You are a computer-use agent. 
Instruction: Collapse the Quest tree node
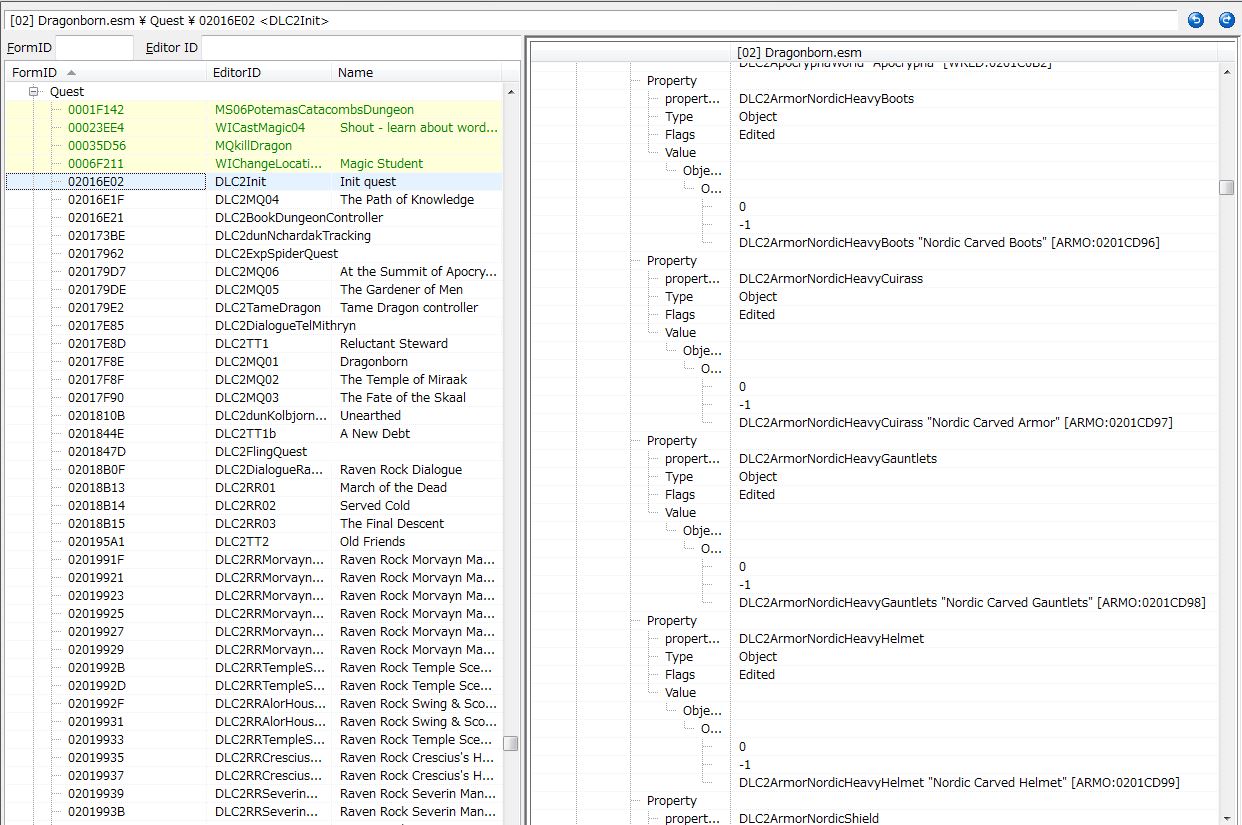[33, 91]
